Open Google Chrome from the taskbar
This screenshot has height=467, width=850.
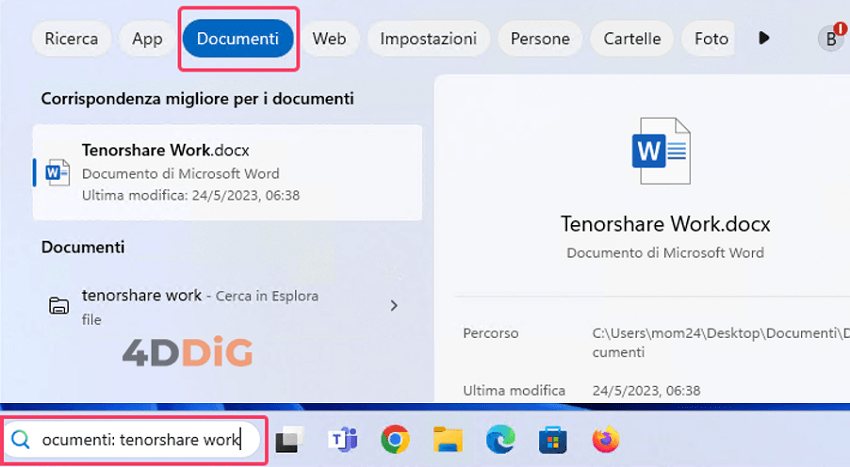click(395, 440)
